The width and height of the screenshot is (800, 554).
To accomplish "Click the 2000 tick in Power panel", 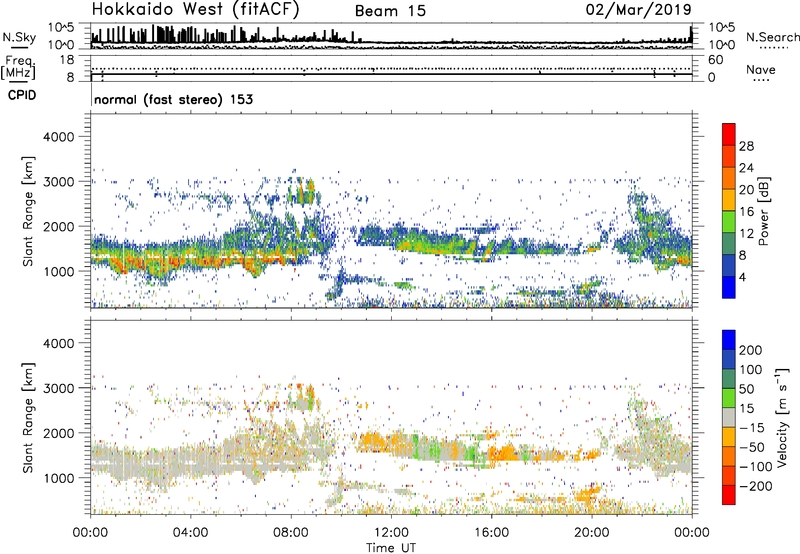I will 58,226.
